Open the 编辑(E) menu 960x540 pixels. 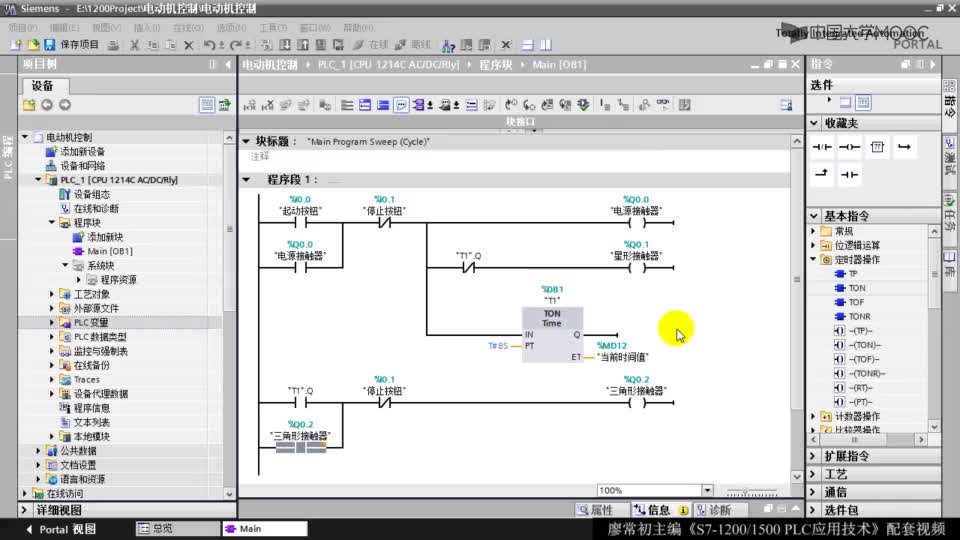coord(64,28)
